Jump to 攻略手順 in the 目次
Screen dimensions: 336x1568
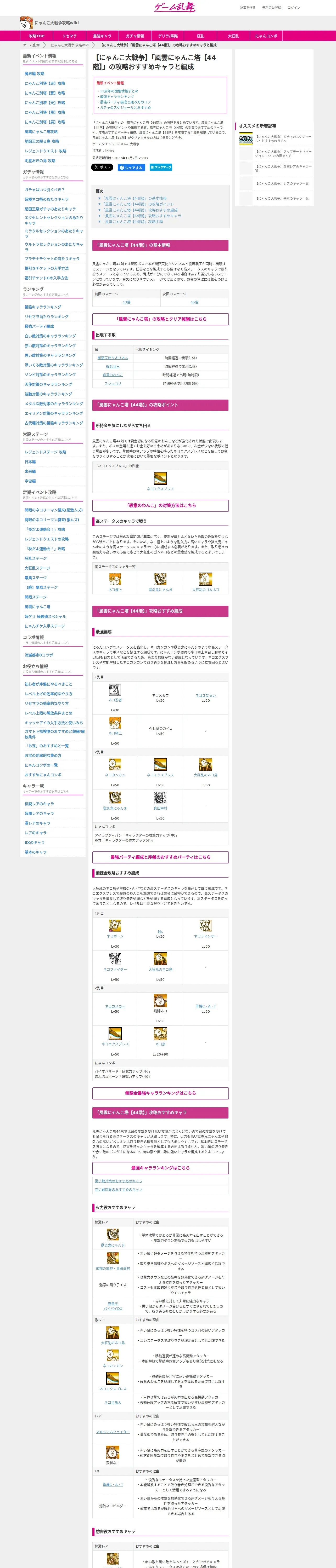pos(132,222)
